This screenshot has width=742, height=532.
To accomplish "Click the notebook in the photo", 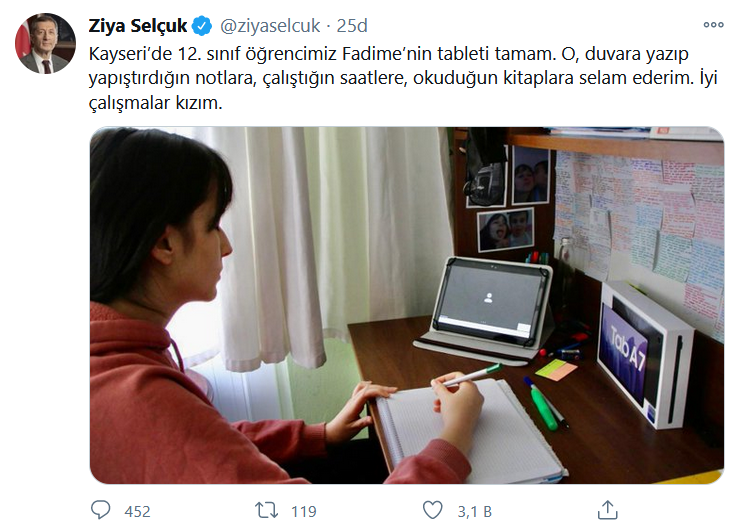I will coord(473,431).
